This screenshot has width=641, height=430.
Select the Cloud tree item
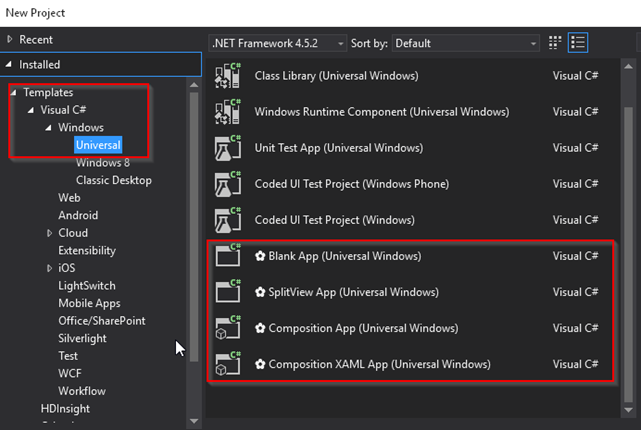coord(73,233)
